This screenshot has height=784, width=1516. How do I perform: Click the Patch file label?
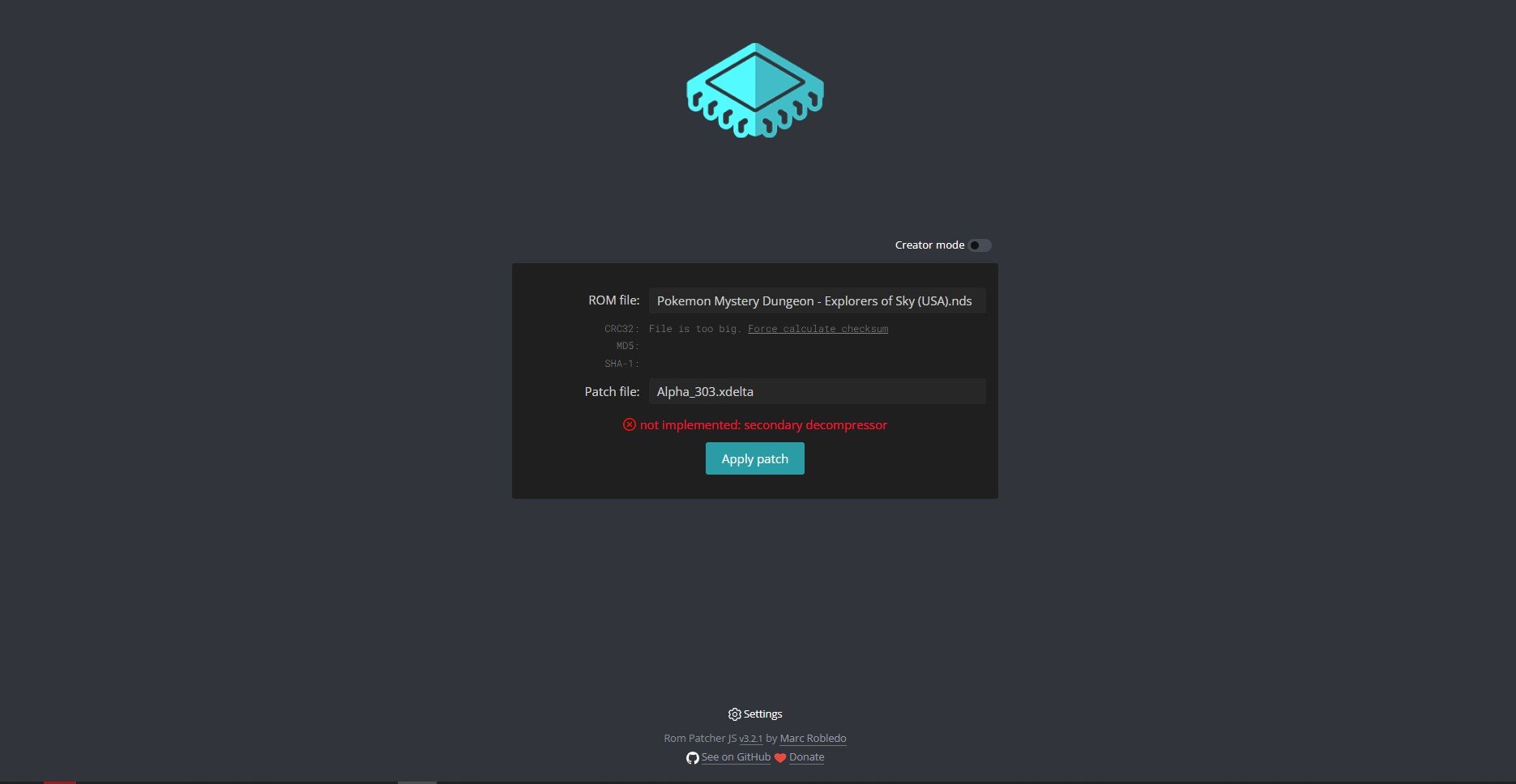(x=612, y=391)
